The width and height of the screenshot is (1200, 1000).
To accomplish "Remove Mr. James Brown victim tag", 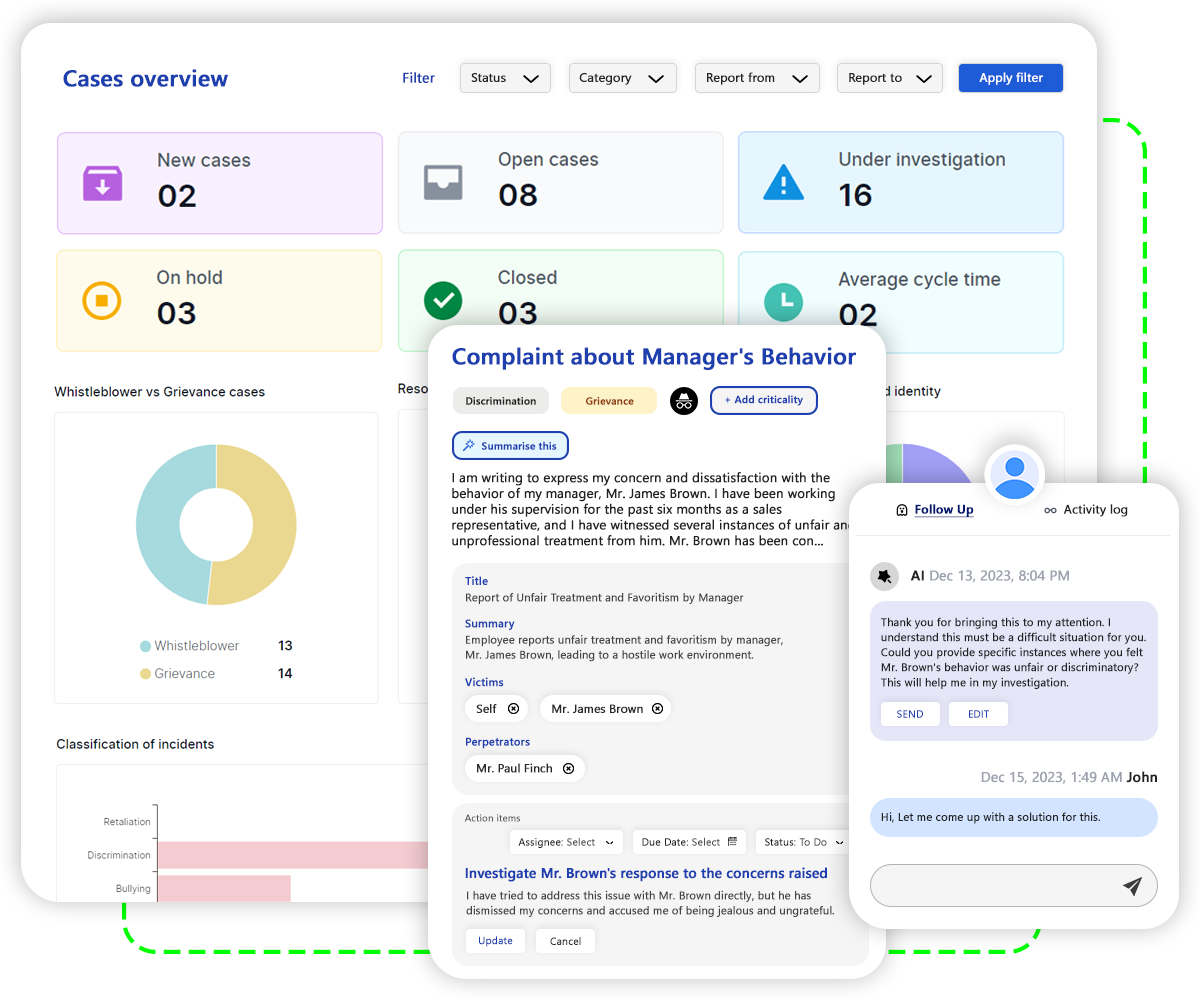I will pyautogui.click(x=658, y=709).
